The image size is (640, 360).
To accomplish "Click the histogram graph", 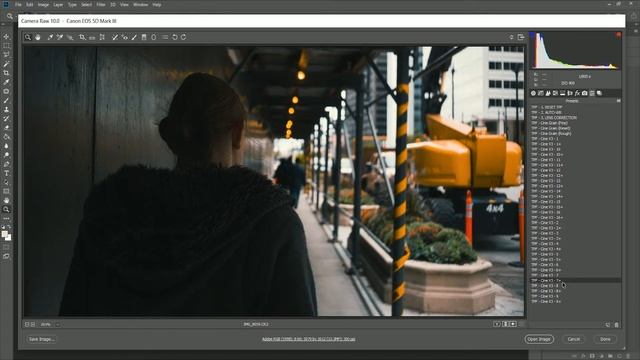I will [x=576, y=50].
